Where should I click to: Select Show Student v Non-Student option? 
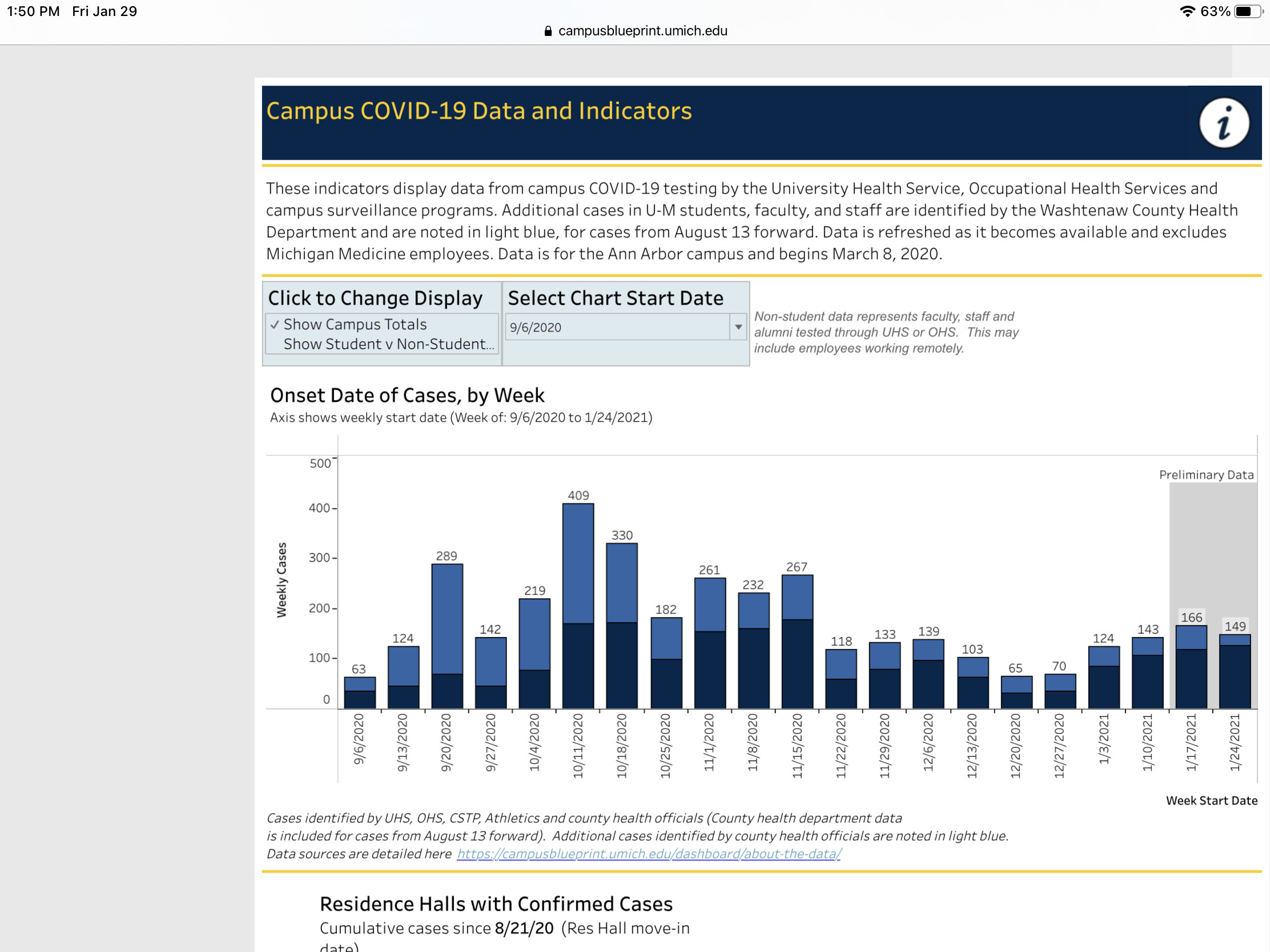coord(388,344)
